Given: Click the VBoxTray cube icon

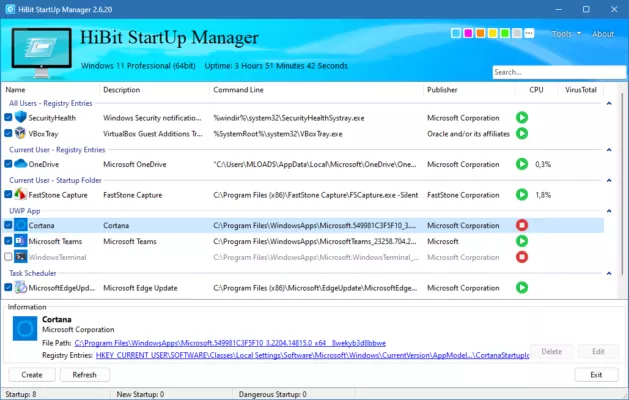Looking at the screenshot, I should 20,133.
